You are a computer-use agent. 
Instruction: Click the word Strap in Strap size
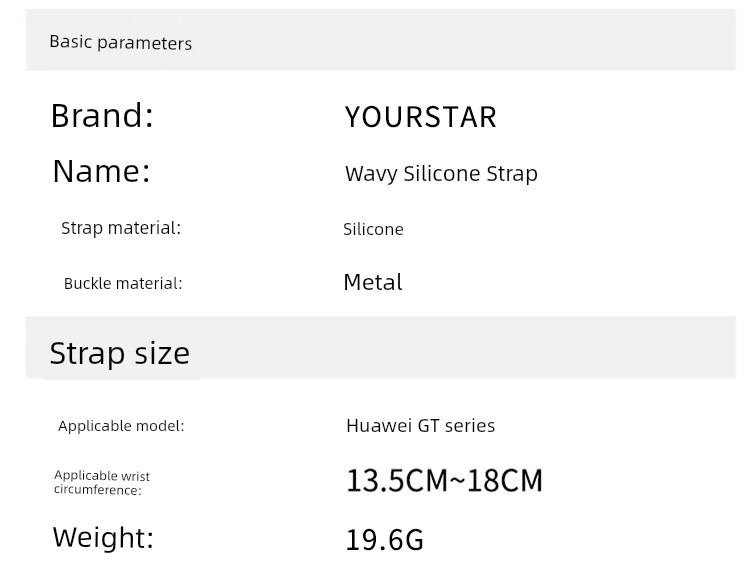tap(88, 354)
